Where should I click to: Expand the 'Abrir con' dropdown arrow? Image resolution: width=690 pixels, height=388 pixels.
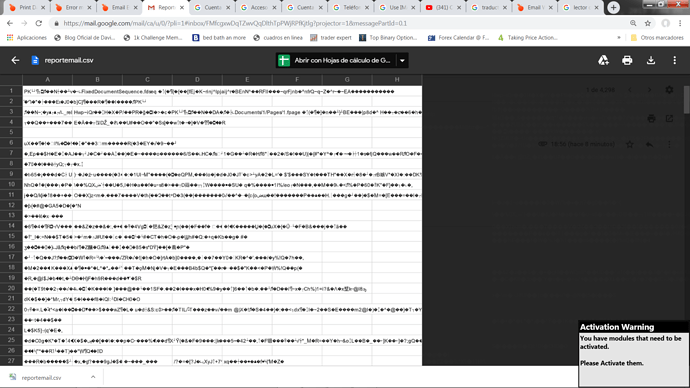(402, 60)
